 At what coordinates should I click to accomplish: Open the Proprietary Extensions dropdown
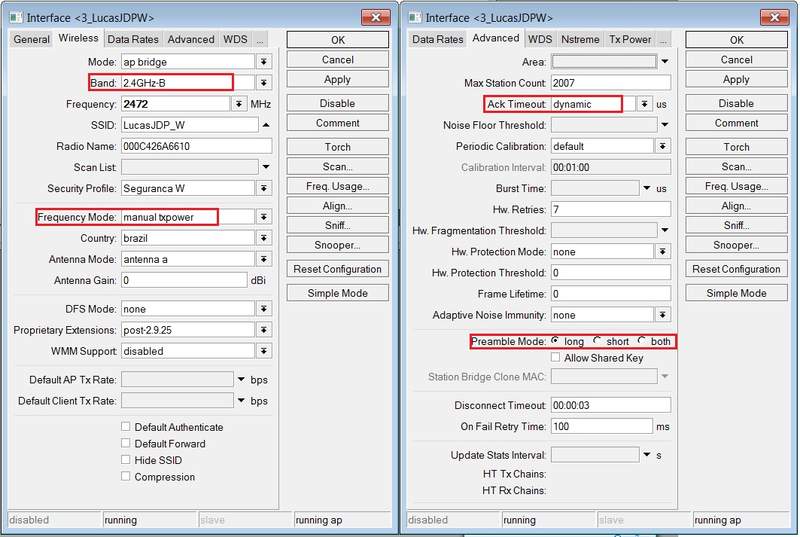point(264,330)
